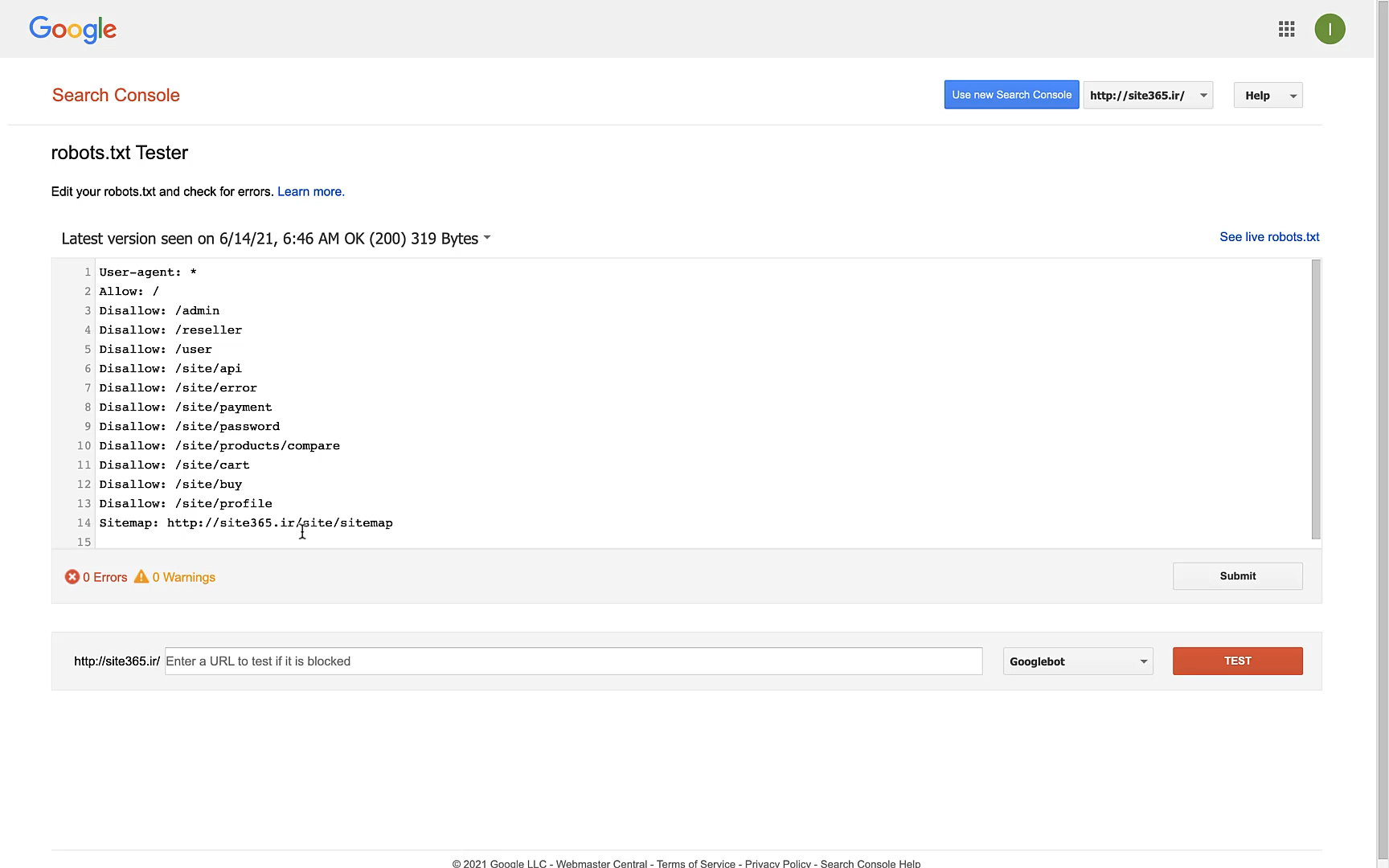Focus the URL to test input field
The height and width of the screenshot is (868, 1389).
(x=573, y=661)
